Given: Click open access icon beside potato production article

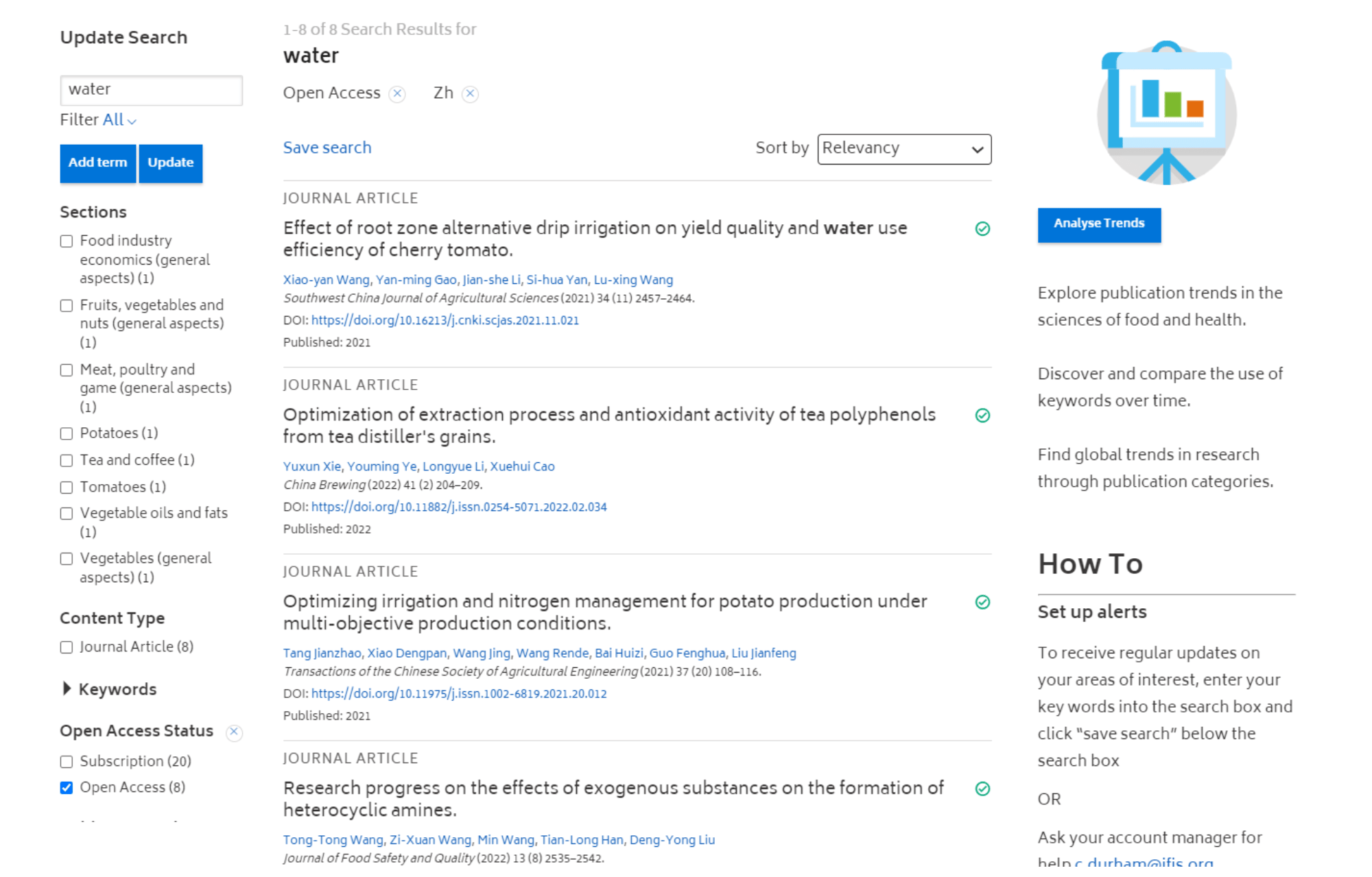Looking at the screenshot, I should 982,602.
